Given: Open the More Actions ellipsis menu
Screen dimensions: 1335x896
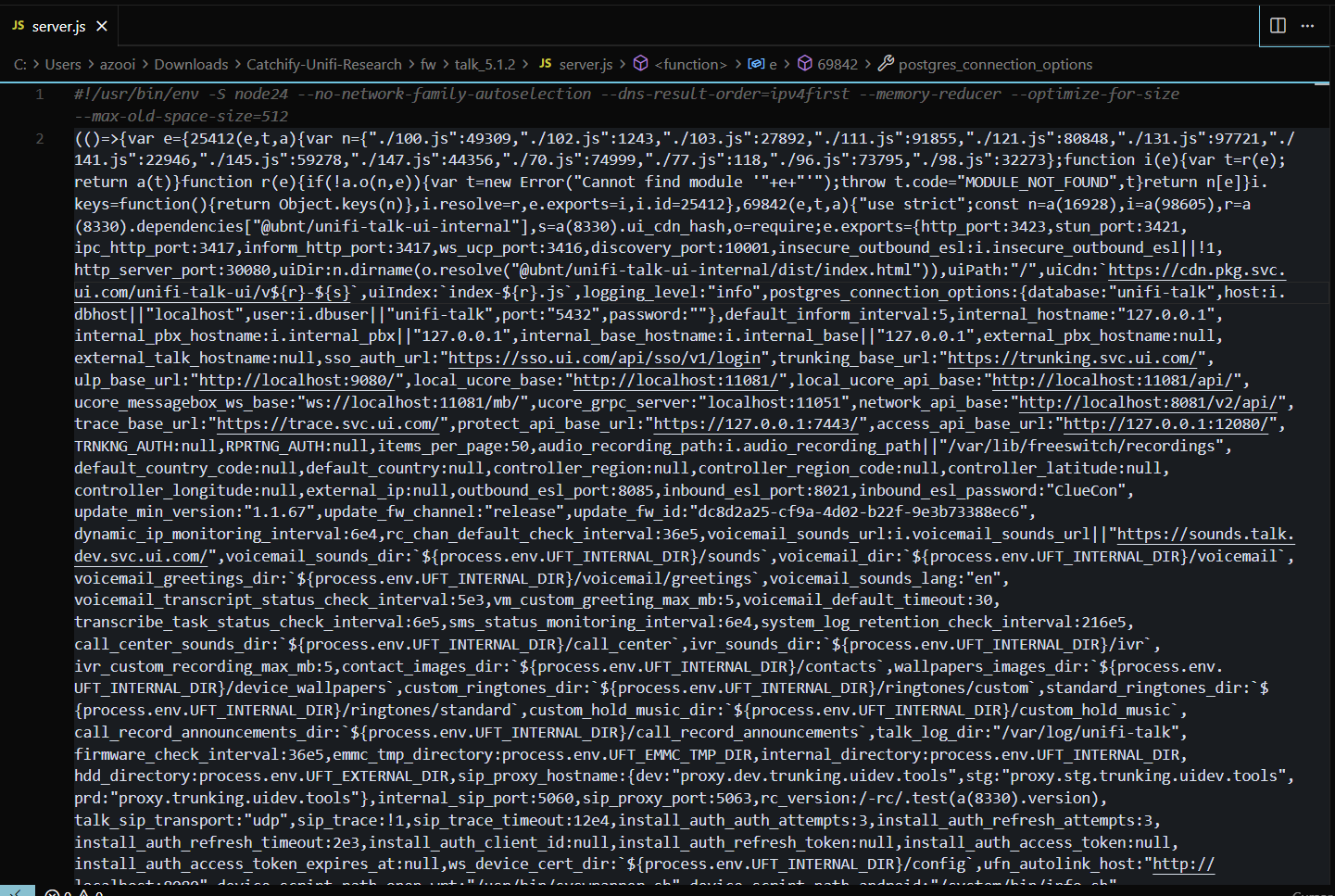Looking at the screenshot, I should (1307, 25).
